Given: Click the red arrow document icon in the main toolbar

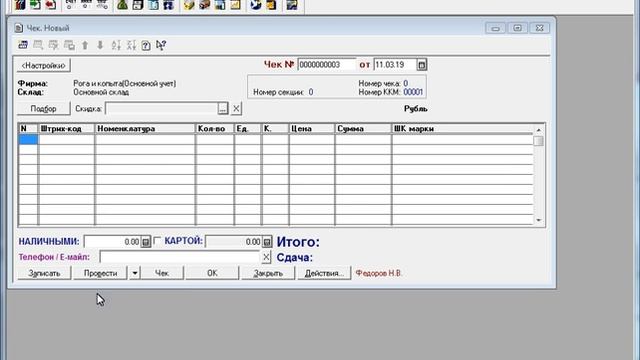Looking at the screenshot, I should tap(50, 5).
